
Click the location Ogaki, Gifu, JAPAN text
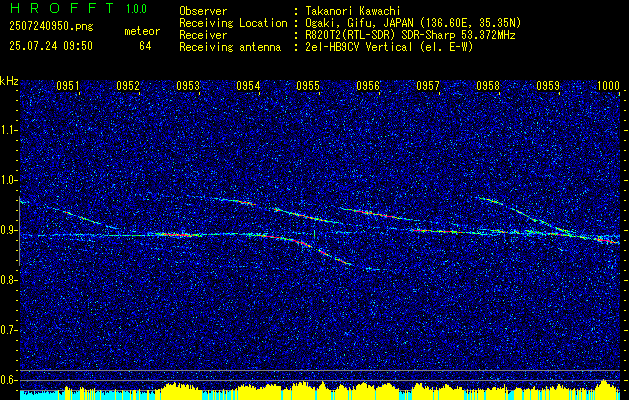tap(413, 23)
